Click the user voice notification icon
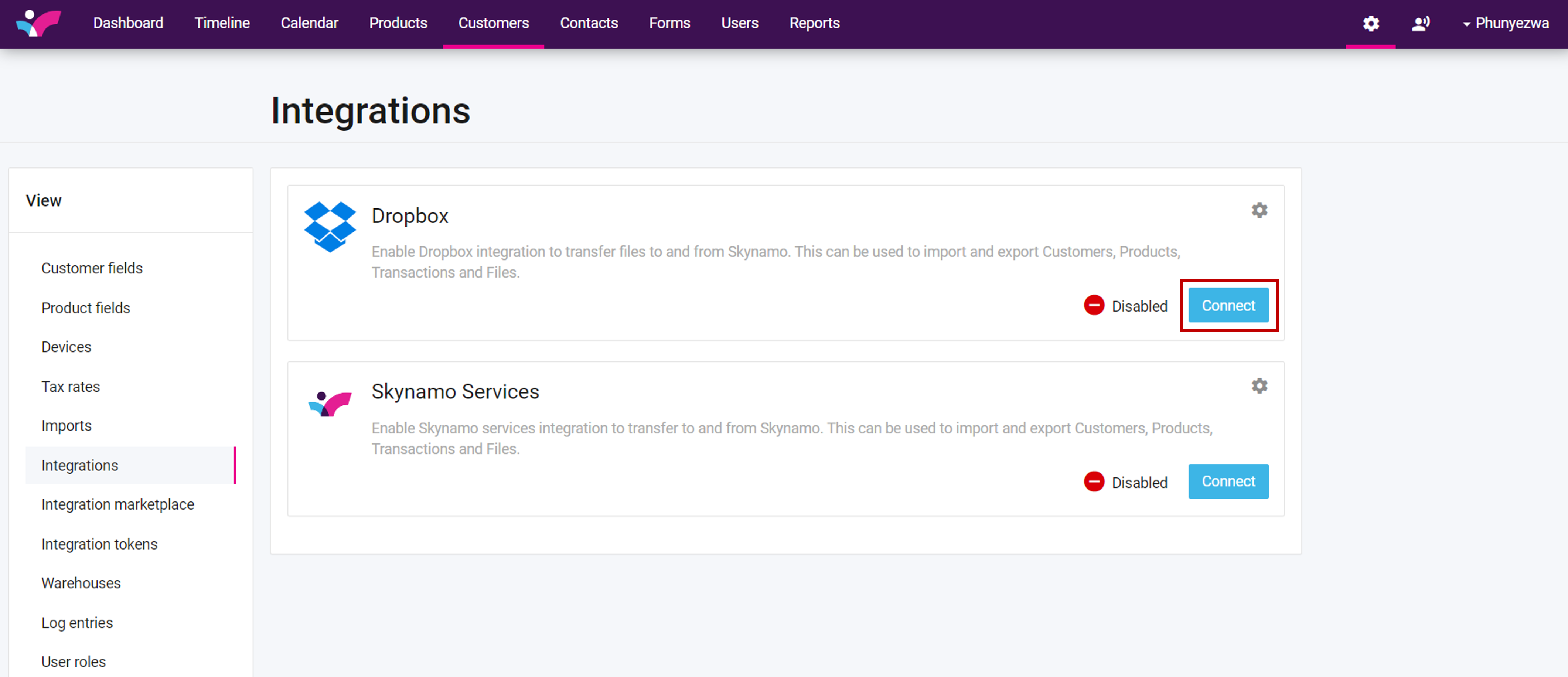The height and width of the screenshot is (677, 1568). 1420,24
